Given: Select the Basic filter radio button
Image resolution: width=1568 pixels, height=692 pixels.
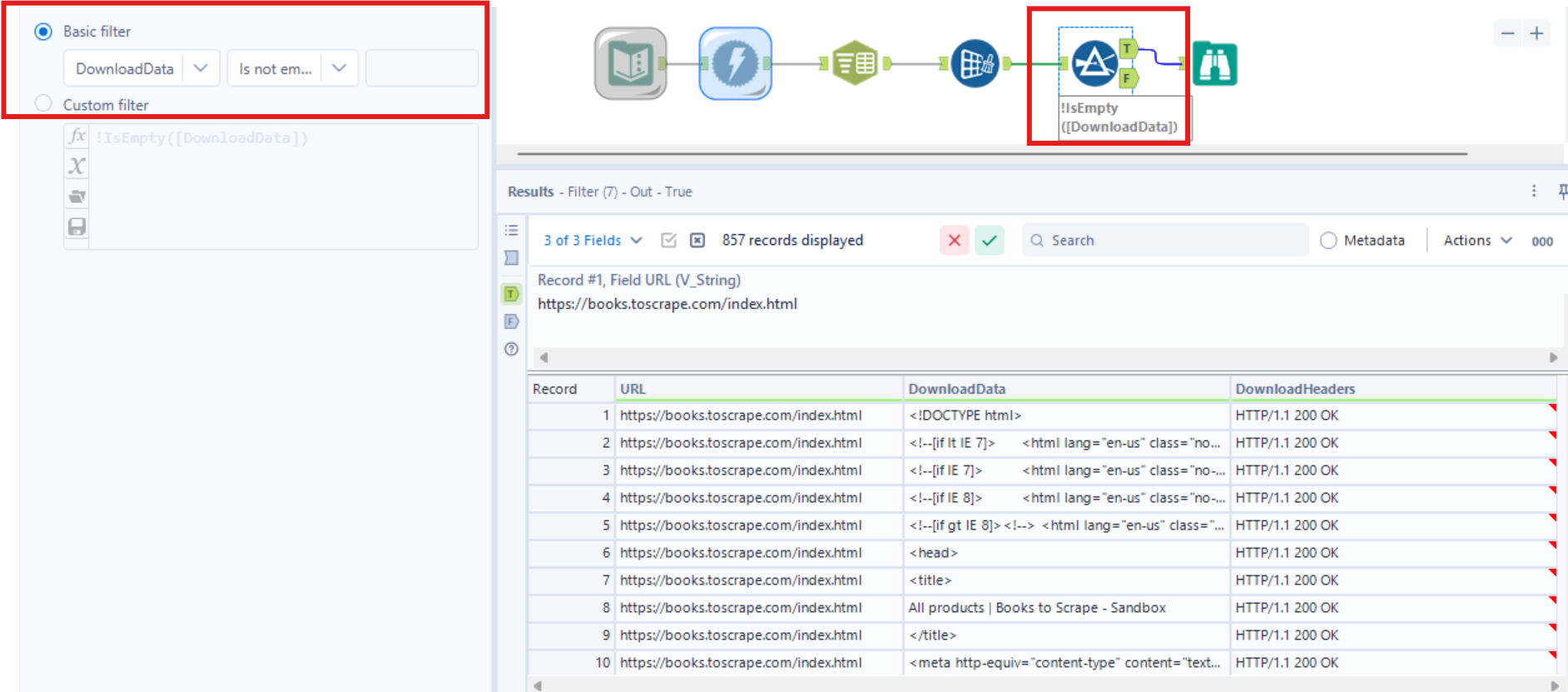Looking at the screenshot, I should [x=43, y=32].
